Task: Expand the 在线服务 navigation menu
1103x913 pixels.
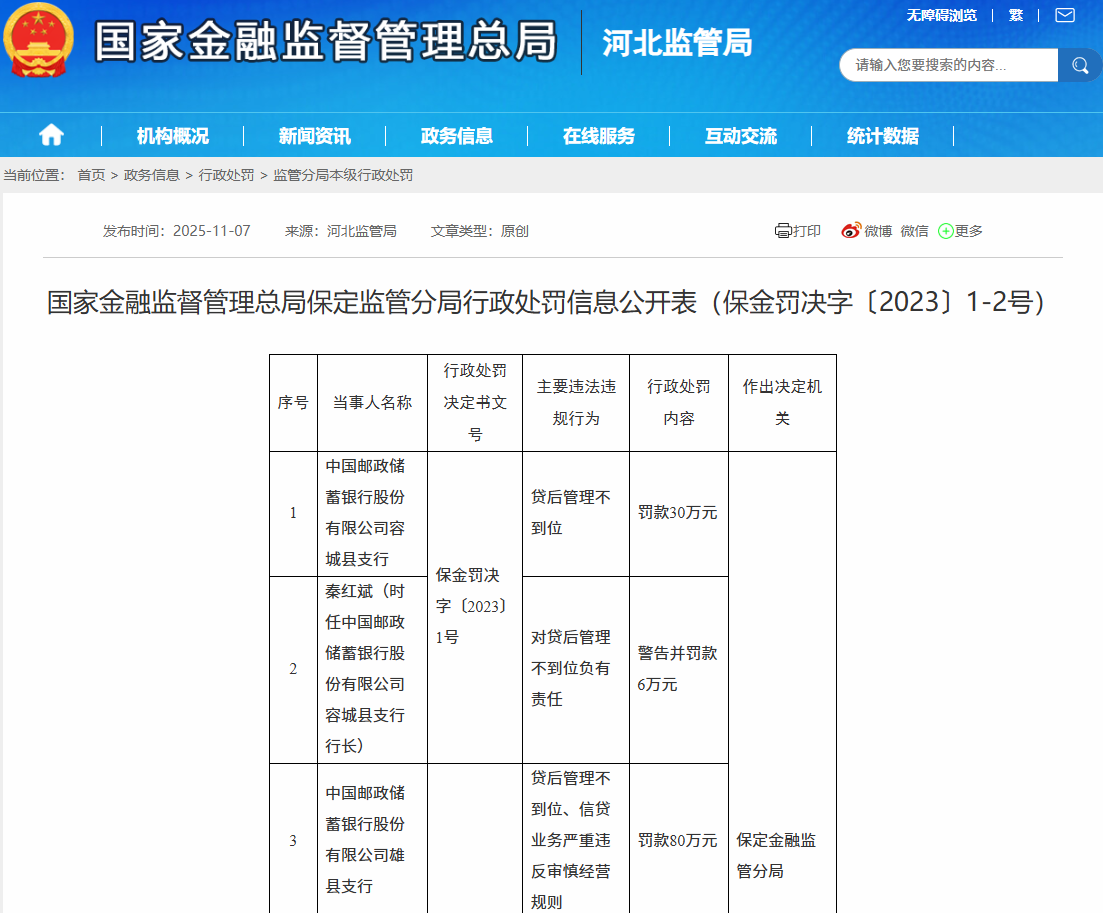Action: point(599,136)
